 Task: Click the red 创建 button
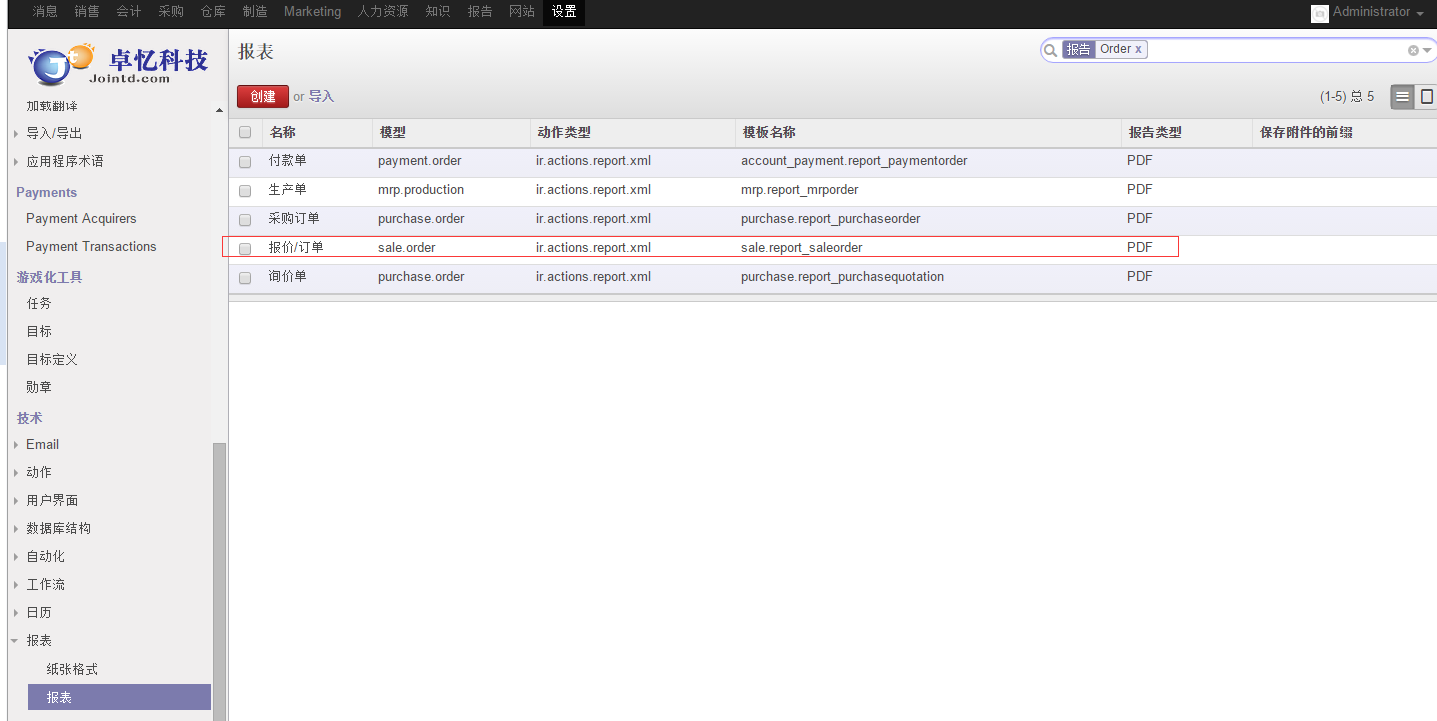point(262,97)
